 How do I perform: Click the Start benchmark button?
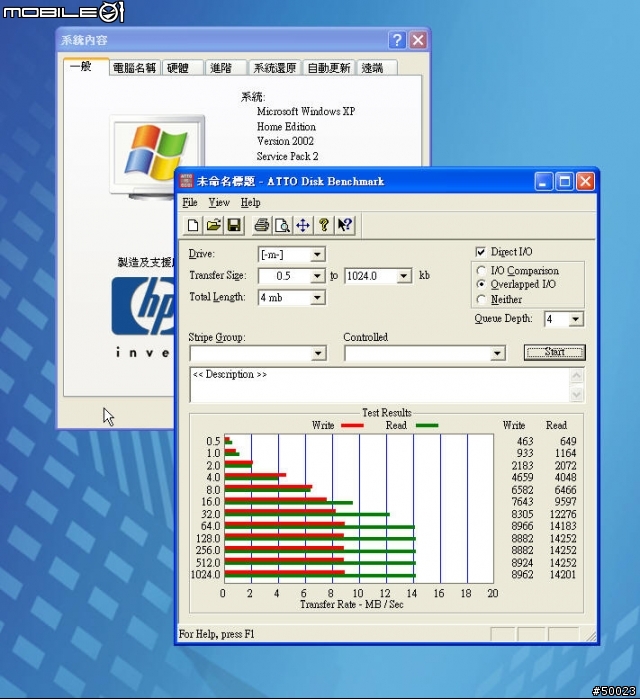tap(554, 352)
